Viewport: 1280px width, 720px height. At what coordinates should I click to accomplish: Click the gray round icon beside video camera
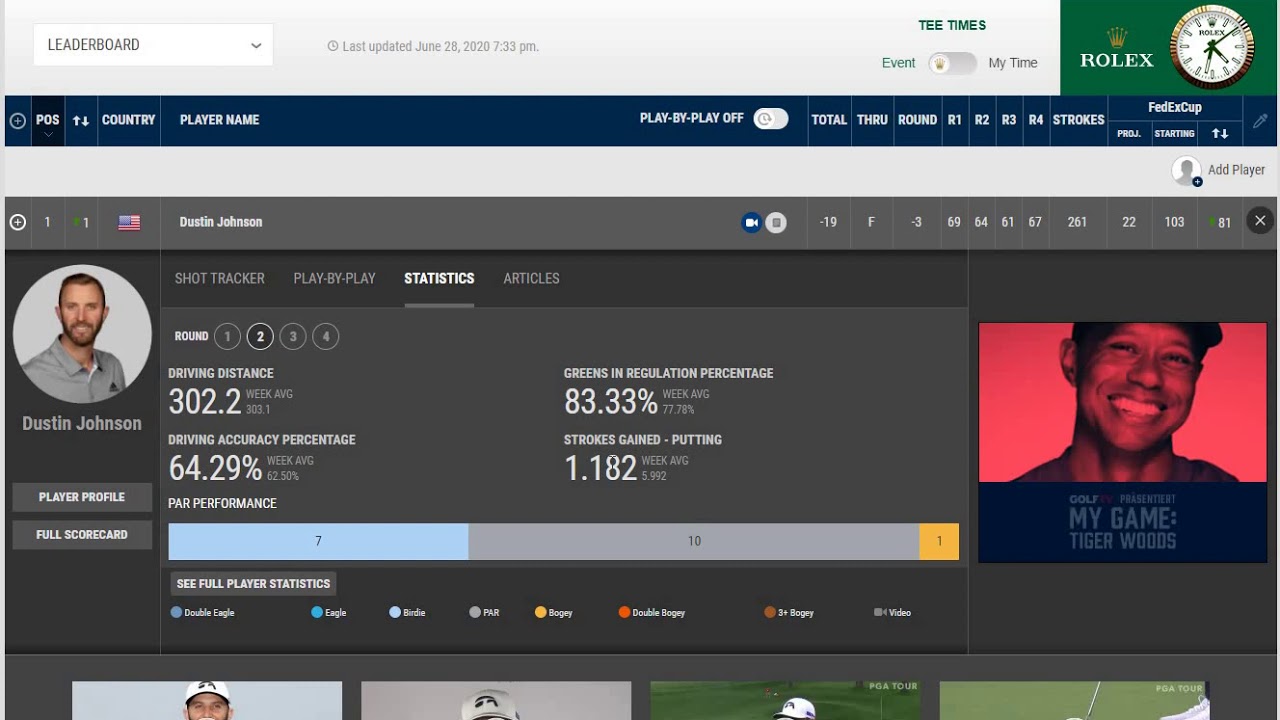776,222
